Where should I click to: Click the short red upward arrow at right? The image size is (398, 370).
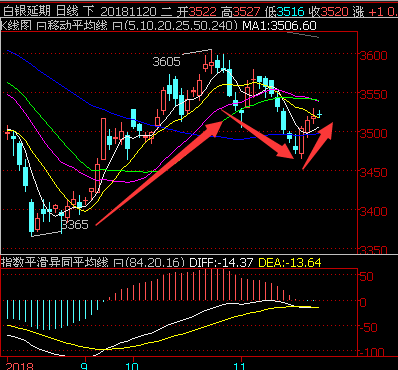tap(318, 146)
